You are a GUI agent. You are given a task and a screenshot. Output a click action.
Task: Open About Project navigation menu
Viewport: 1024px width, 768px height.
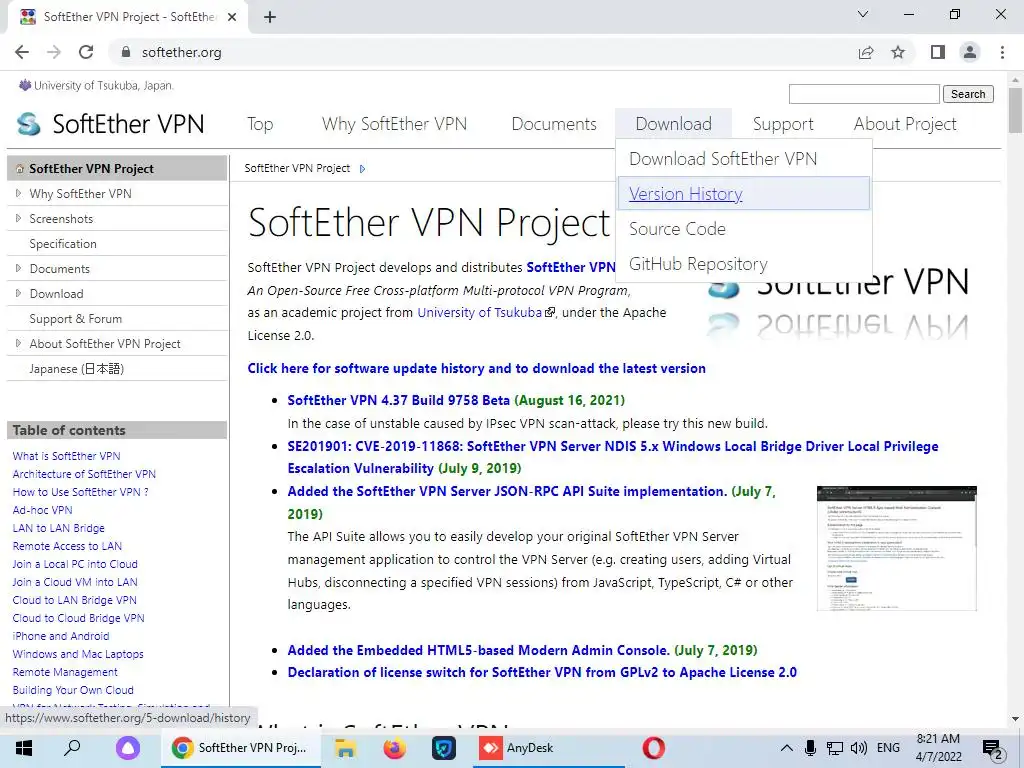tap(905, 124)
